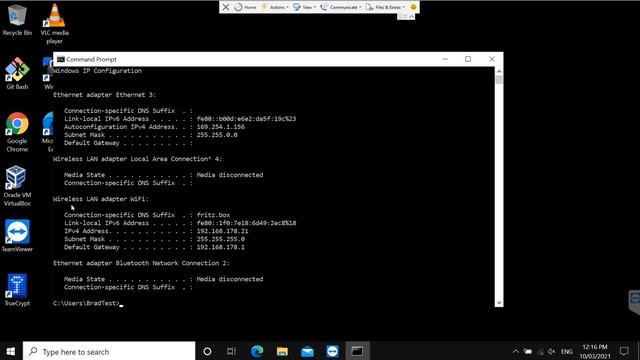Viewport: 640px width, 360px height.
Task: Show hidden system tray icons
Action: point(516,351)
